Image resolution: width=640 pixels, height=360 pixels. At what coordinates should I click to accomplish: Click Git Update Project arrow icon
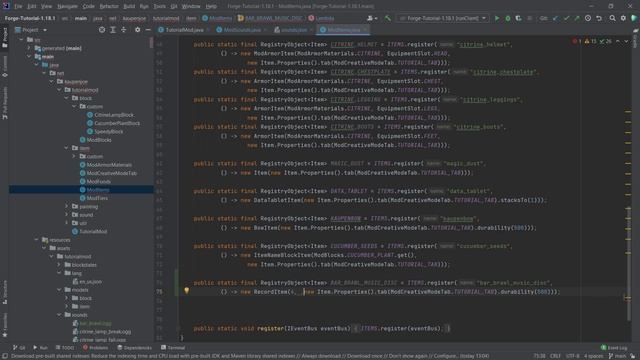pos(556,18)
